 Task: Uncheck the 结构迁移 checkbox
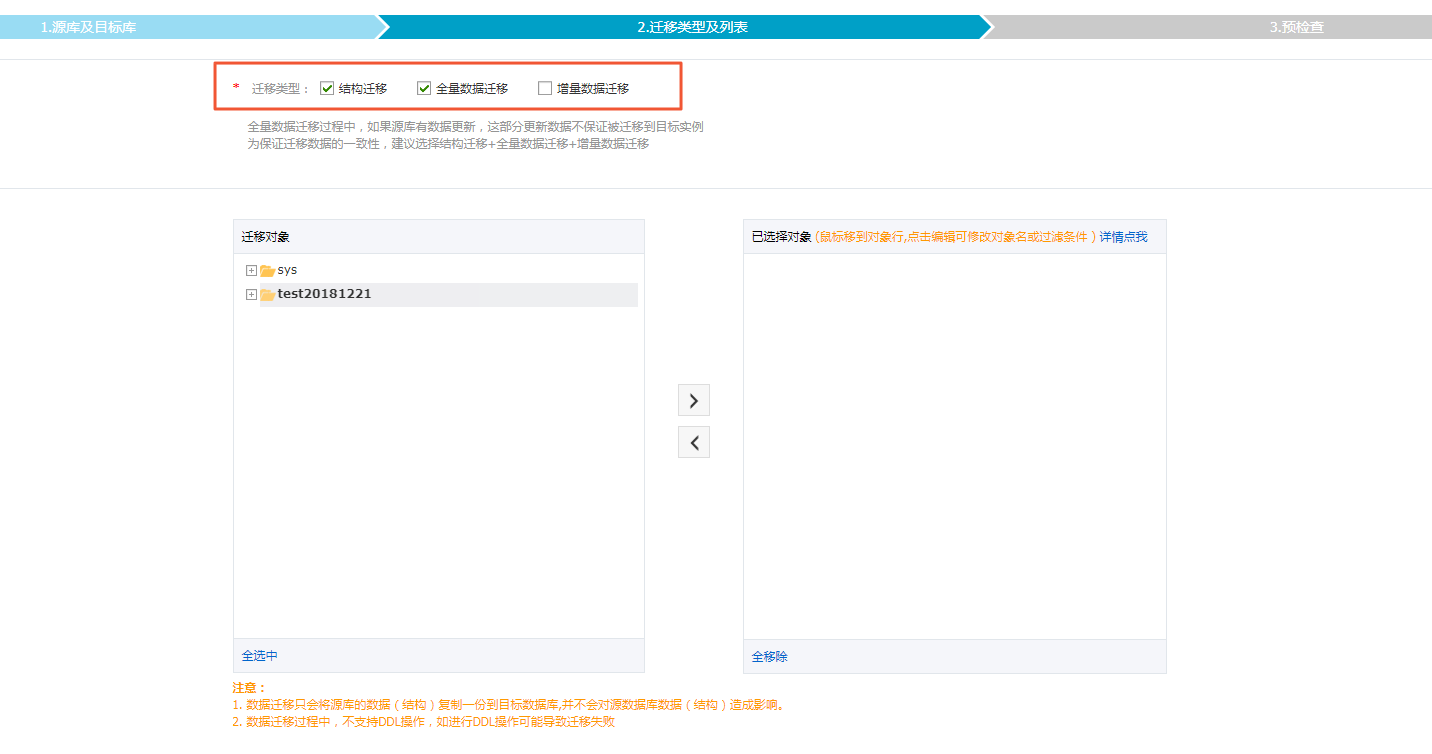pos(327,88)
